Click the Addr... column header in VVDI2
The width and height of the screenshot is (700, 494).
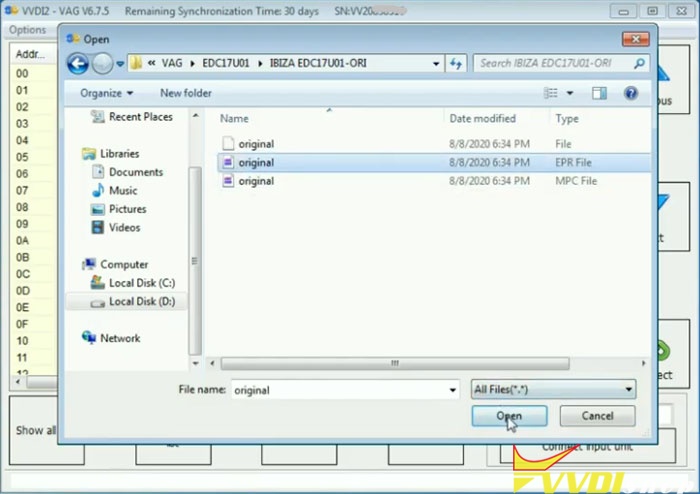[x=30, y=54]
